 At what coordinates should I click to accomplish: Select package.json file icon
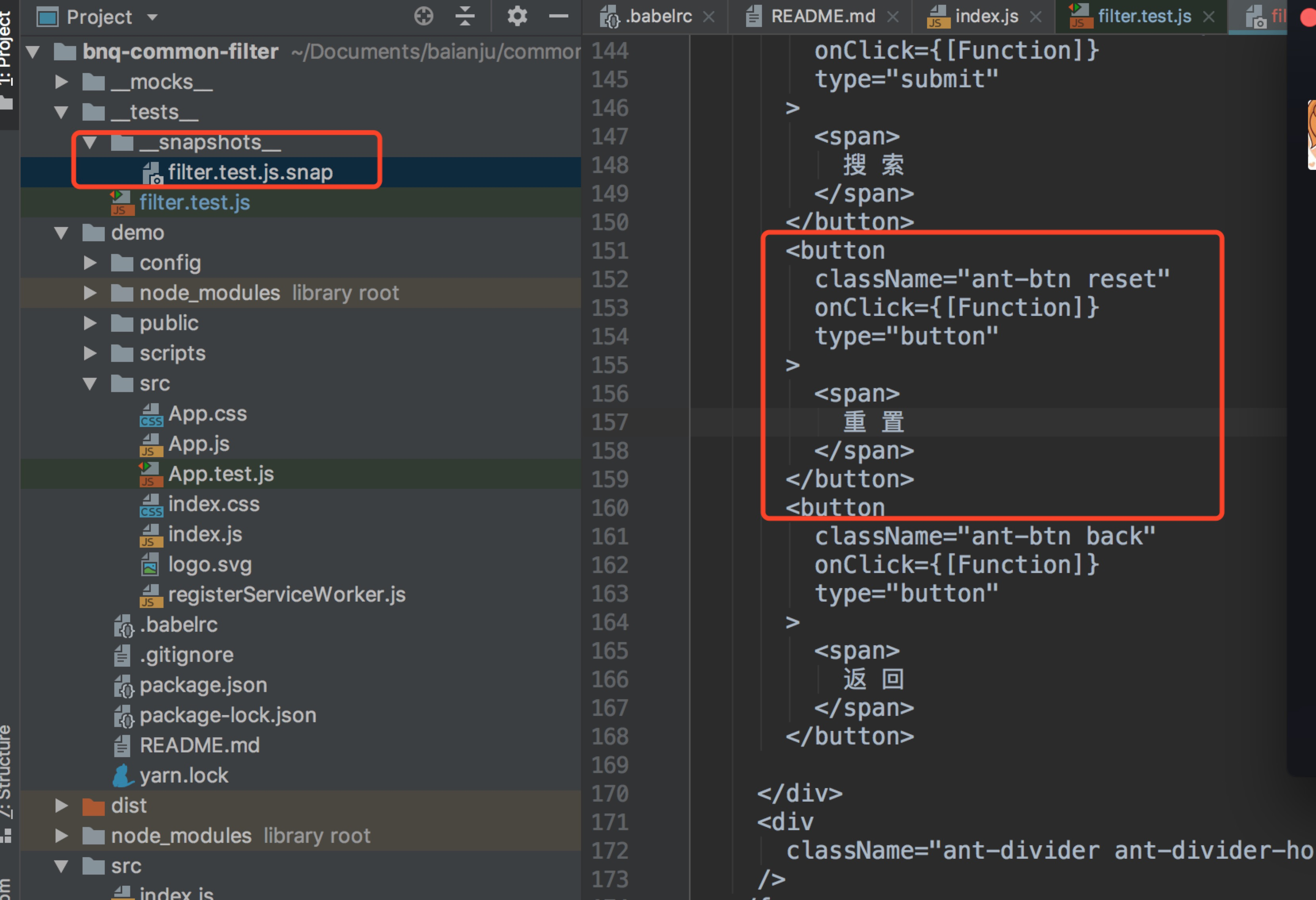[123, 685]
